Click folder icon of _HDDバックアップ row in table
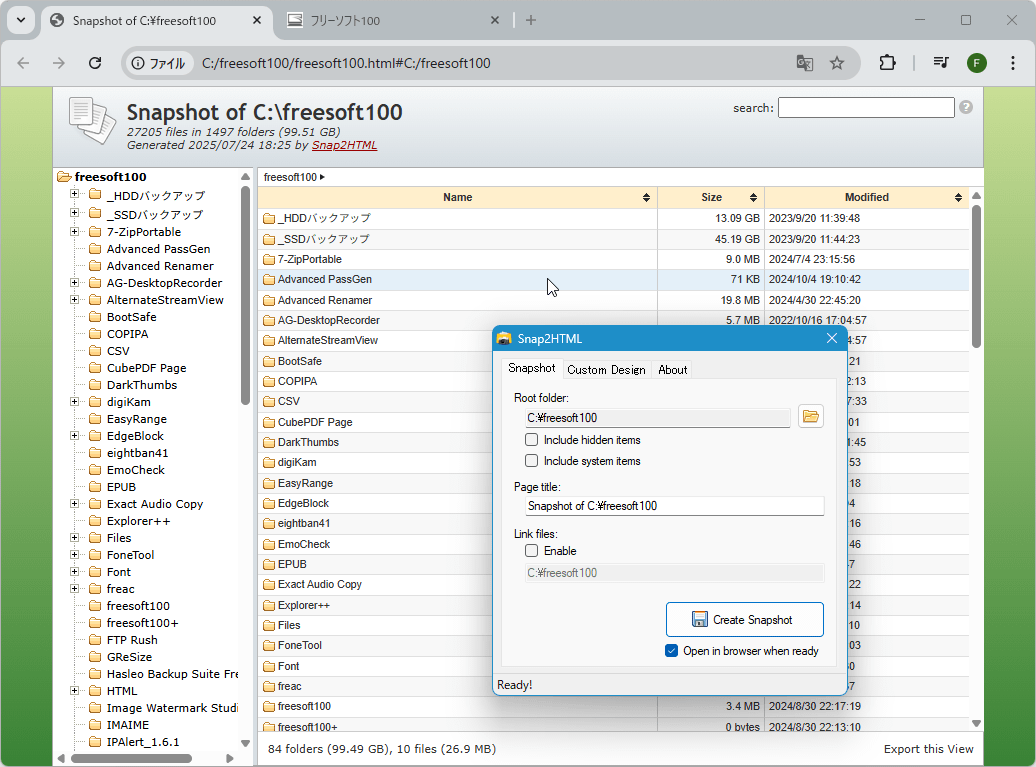 tap(269, 218)
